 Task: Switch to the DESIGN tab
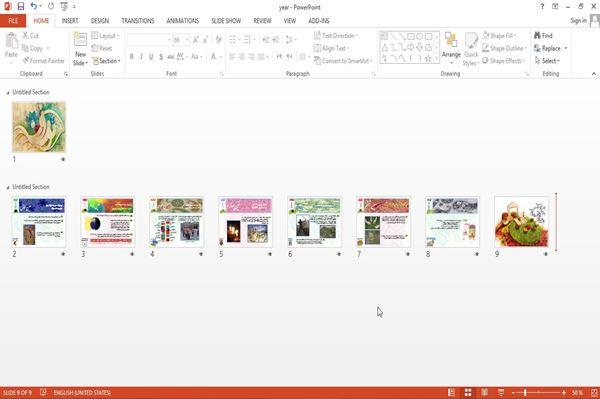click(100, 21)
